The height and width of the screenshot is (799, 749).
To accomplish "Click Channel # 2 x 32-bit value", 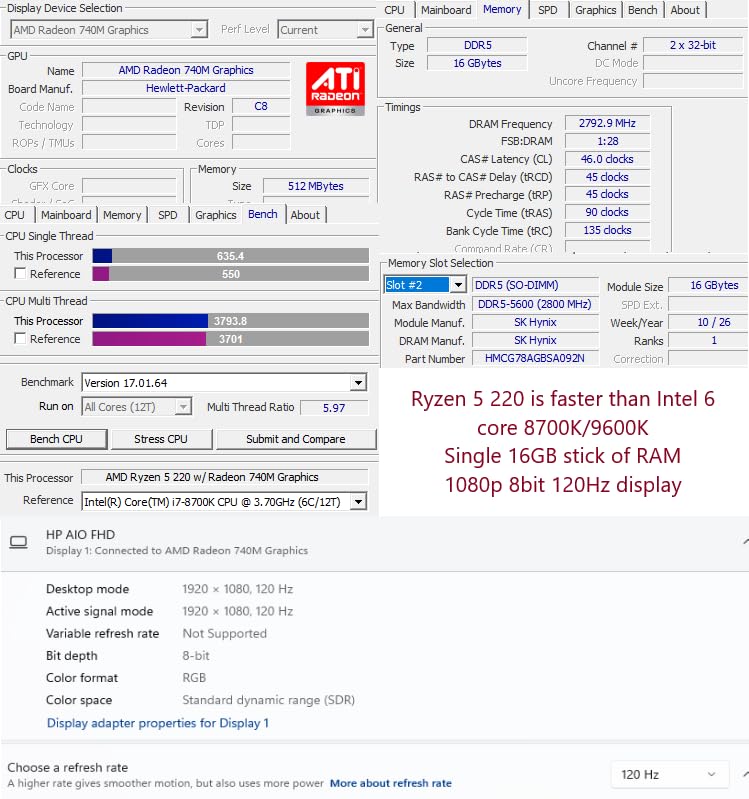I will click(x=693, y=45).
